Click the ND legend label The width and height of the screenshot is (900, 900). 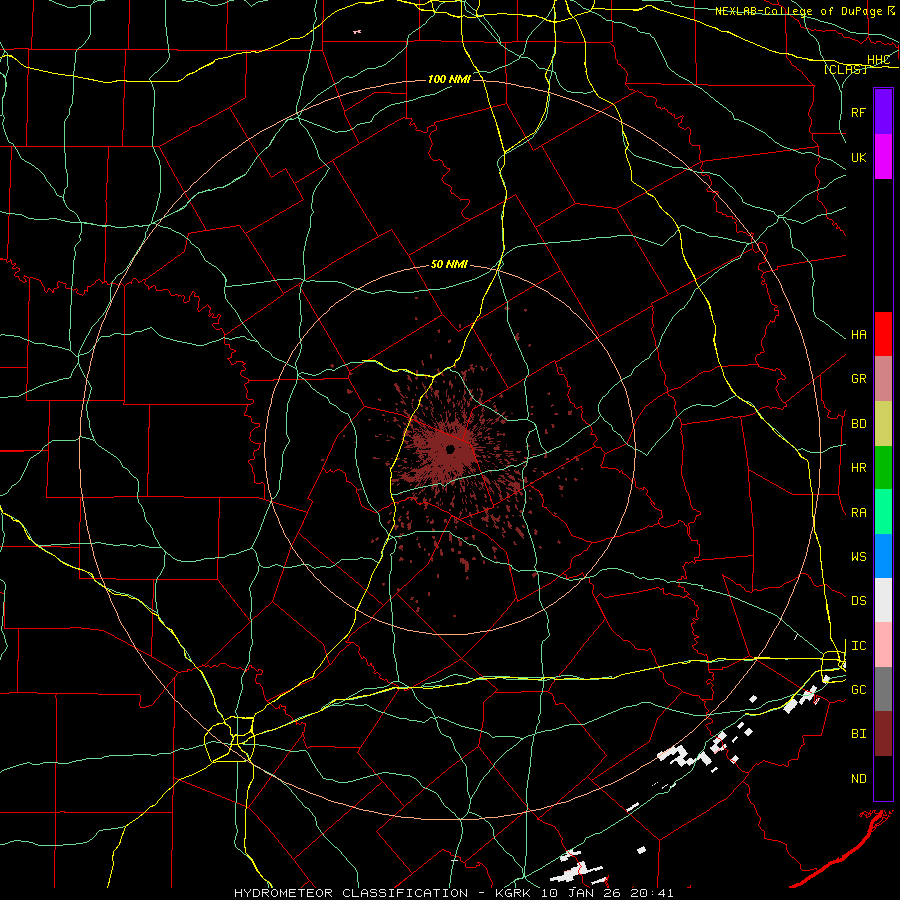[x=858, y=778]
